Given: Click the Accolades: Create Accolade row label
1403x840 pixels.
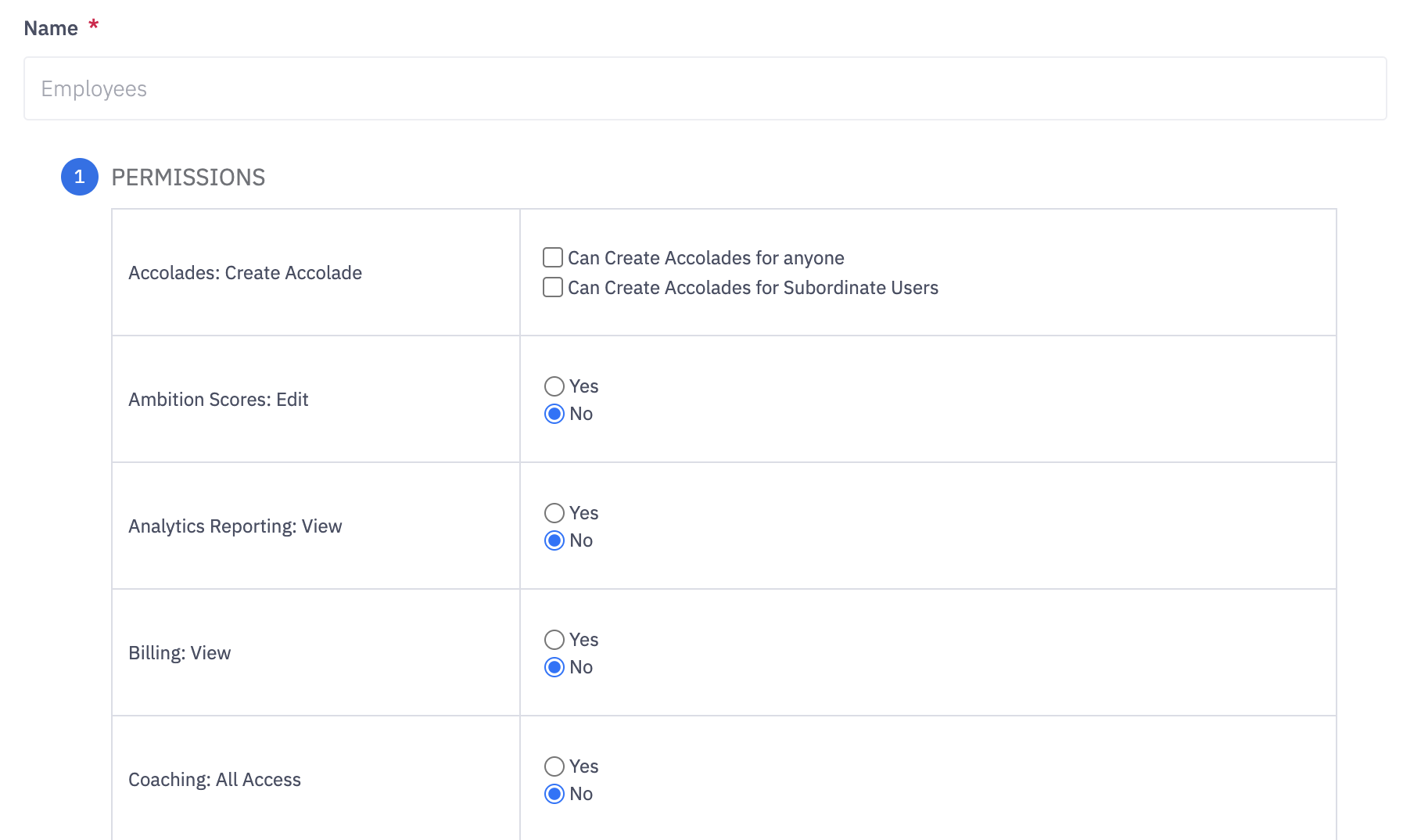Looking at the screenshot, I should coord(245,273).
